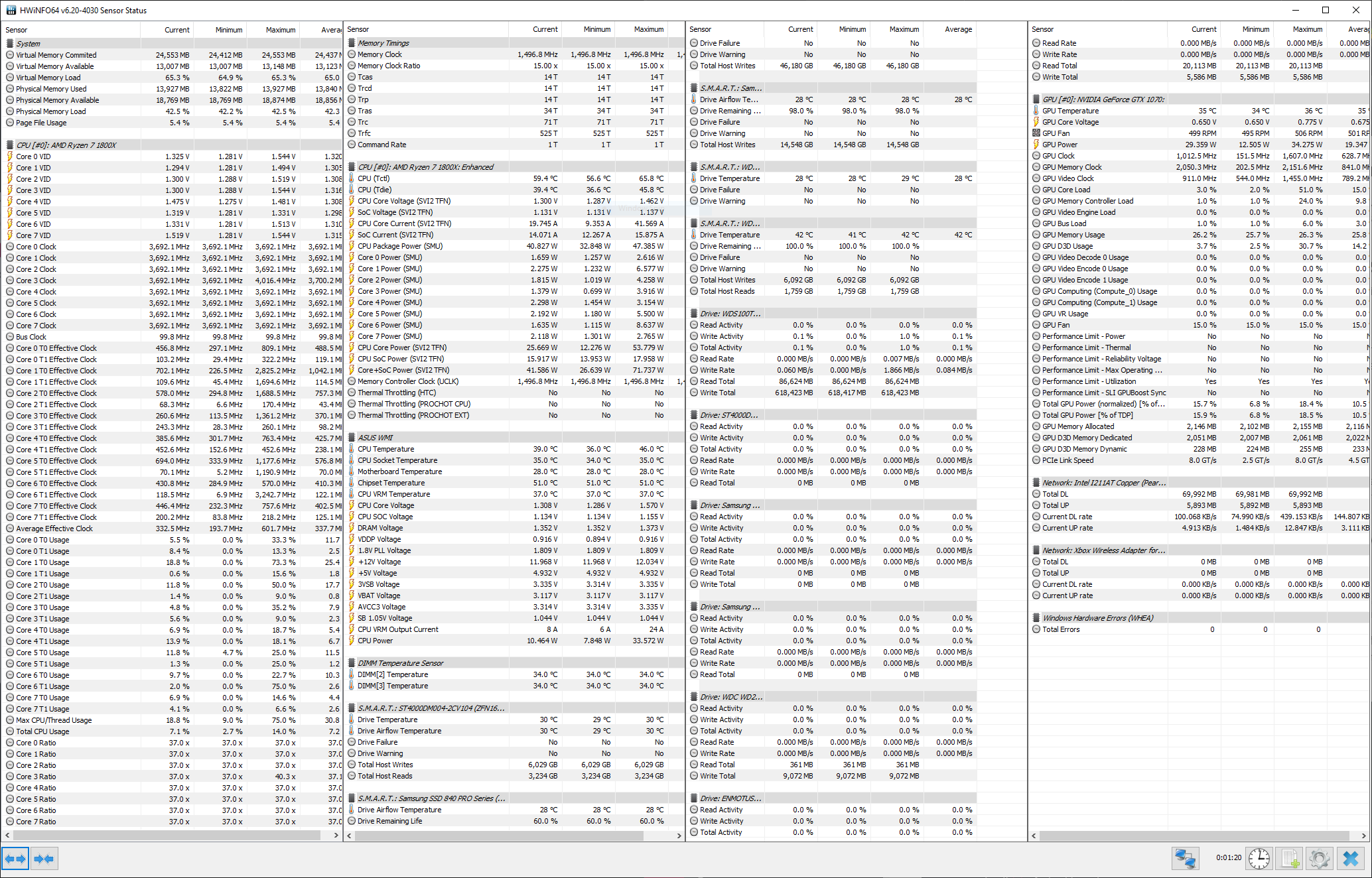Click the fourth panel's horizontal scrollbar left arrow

coord(1034,836)
